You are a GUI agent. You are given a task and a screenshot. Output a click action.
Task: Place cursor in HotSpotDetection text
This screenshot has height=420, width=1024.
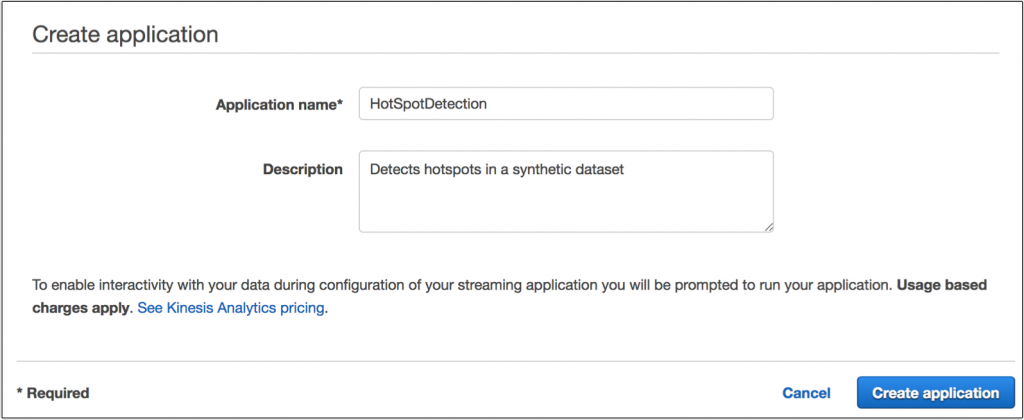click(428, 104)
